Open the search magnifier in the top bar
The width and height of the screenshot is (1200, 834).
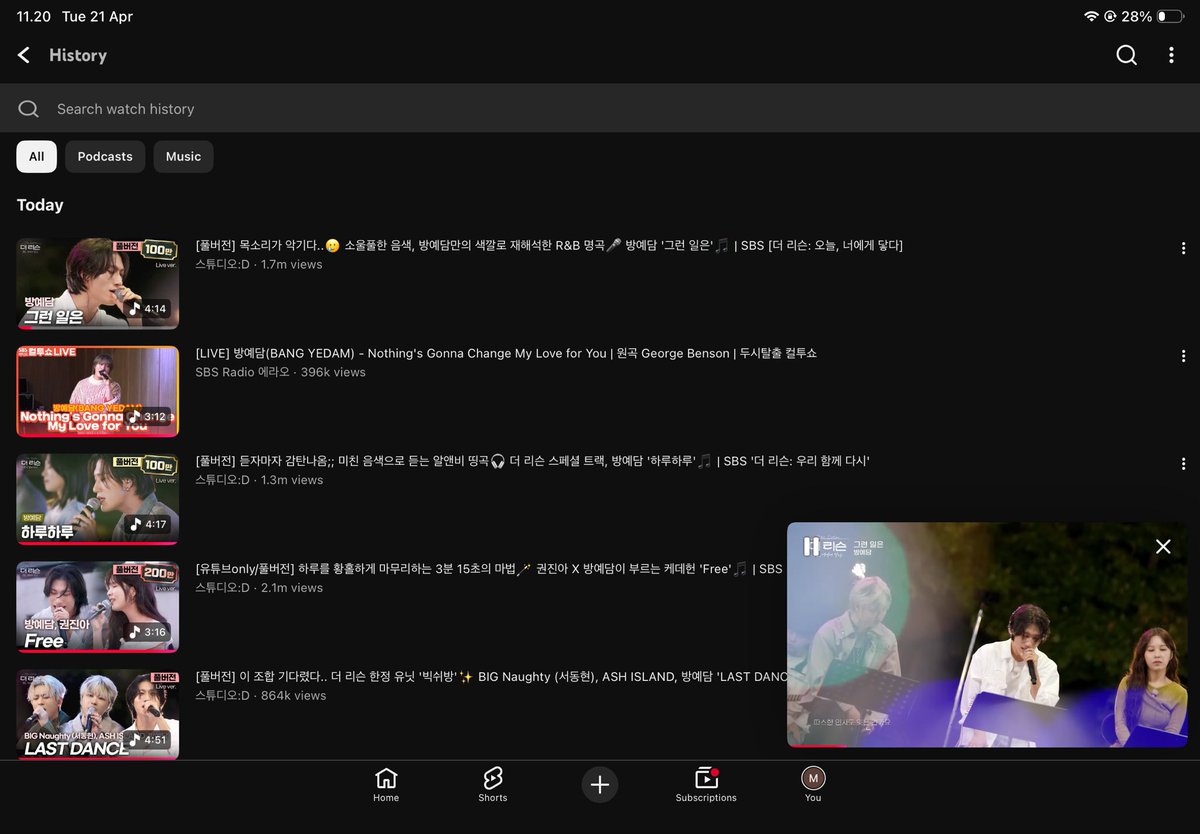click(x=1127, y=55)
